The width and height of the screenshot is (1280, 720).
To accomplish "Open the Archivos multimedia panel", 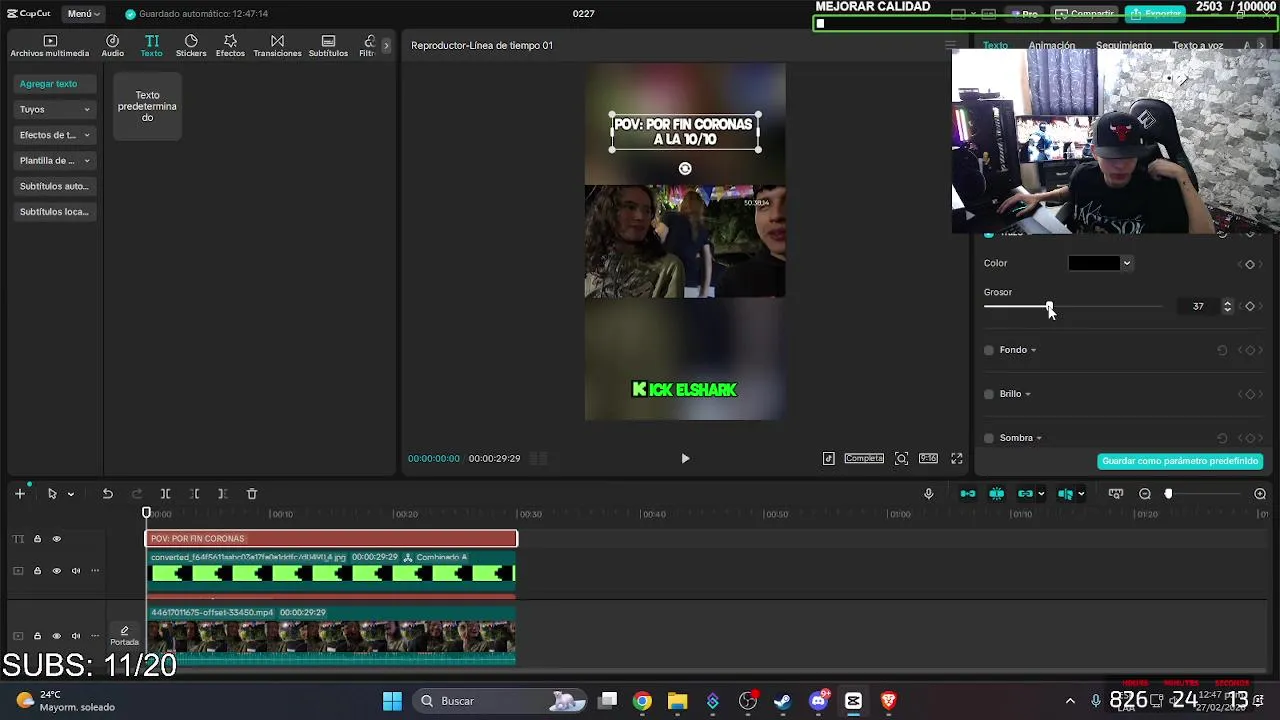I will pyautogui.click(x=50, y=46).
